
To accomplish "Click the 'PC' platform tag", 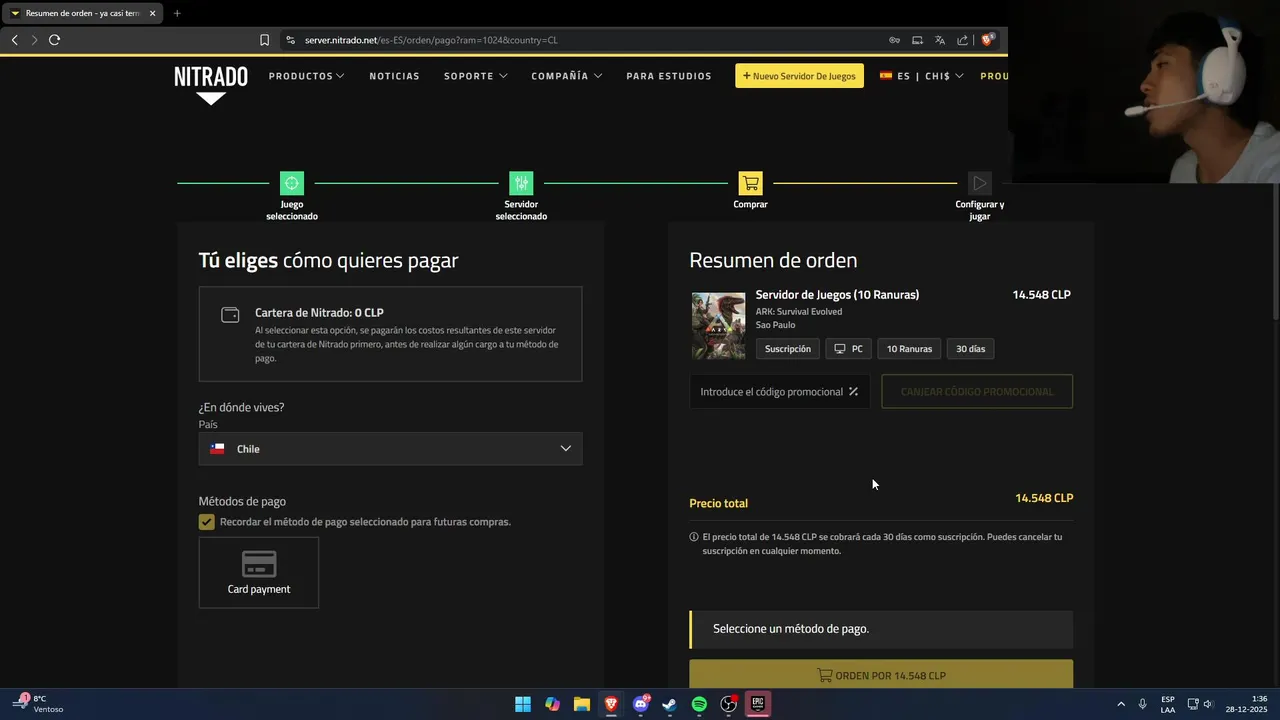I will click(x=848, y=349).
